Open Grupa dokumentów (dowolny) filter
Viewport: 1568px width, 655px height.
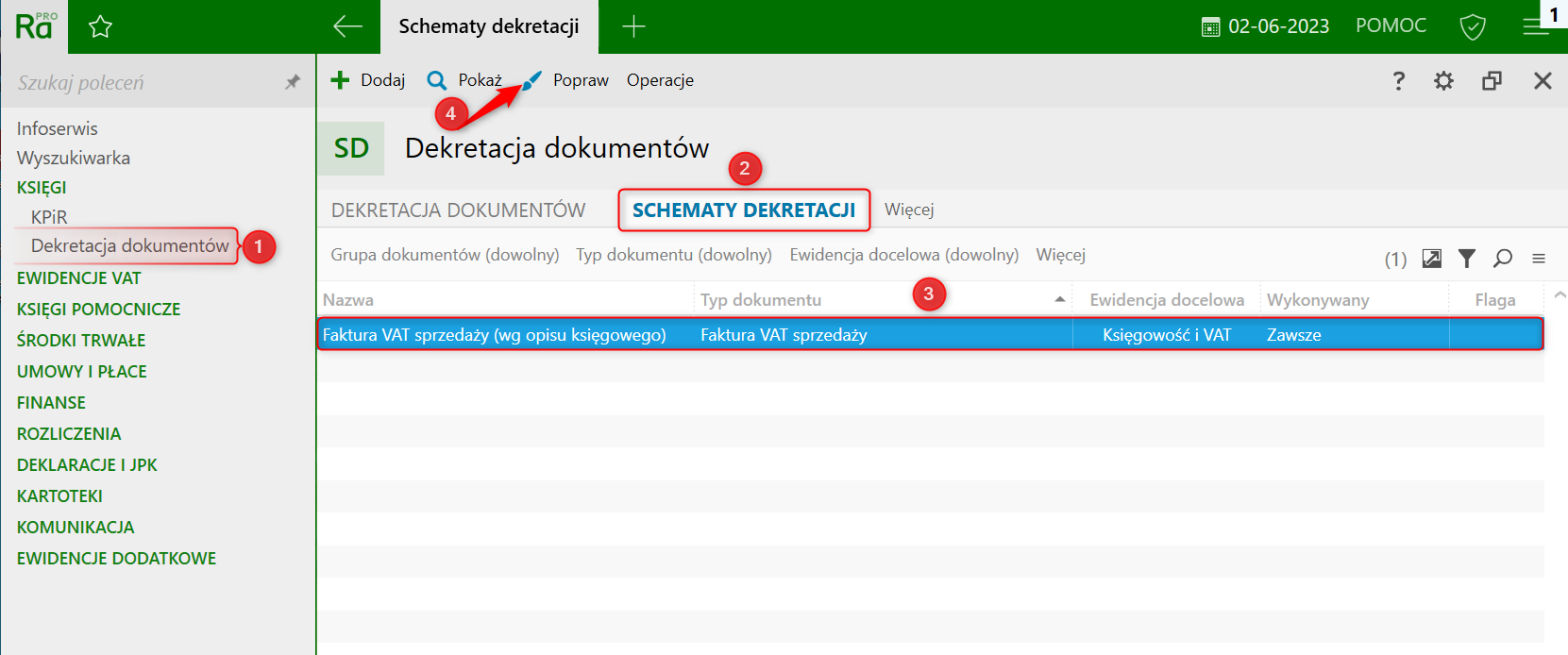coord(445,255)
